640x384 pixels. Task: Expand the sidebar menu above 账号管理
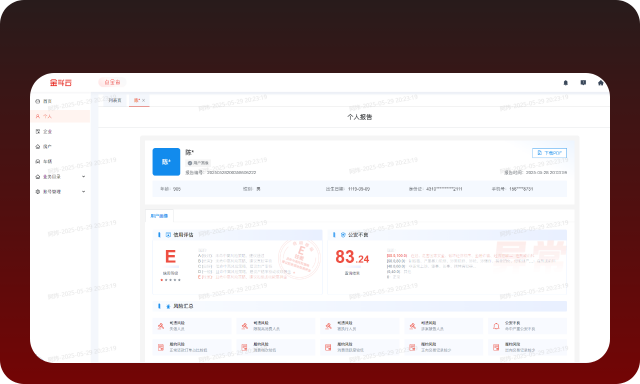(x=84, y=177)
